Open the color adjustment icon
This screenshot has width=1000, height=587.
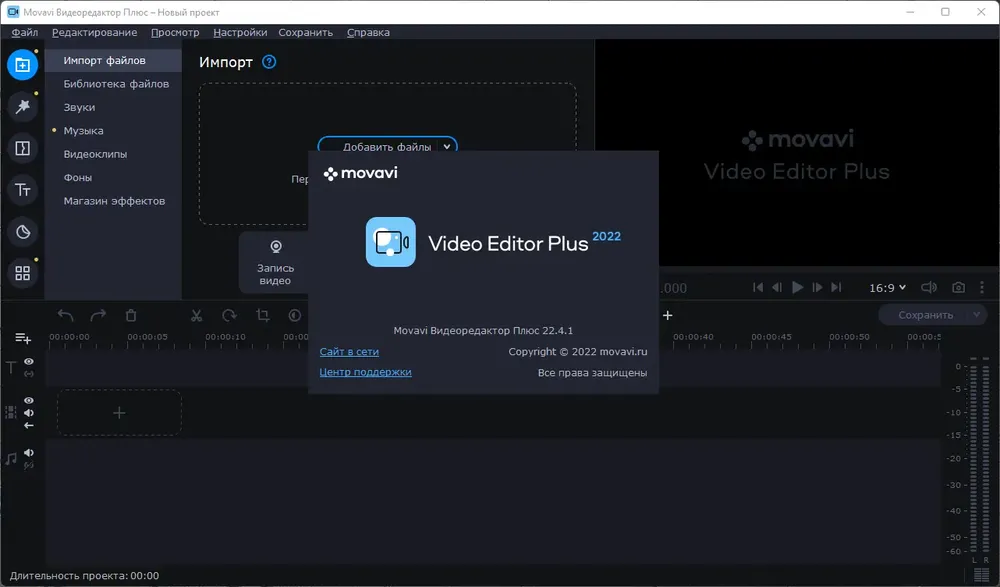(x=295, y=315)
